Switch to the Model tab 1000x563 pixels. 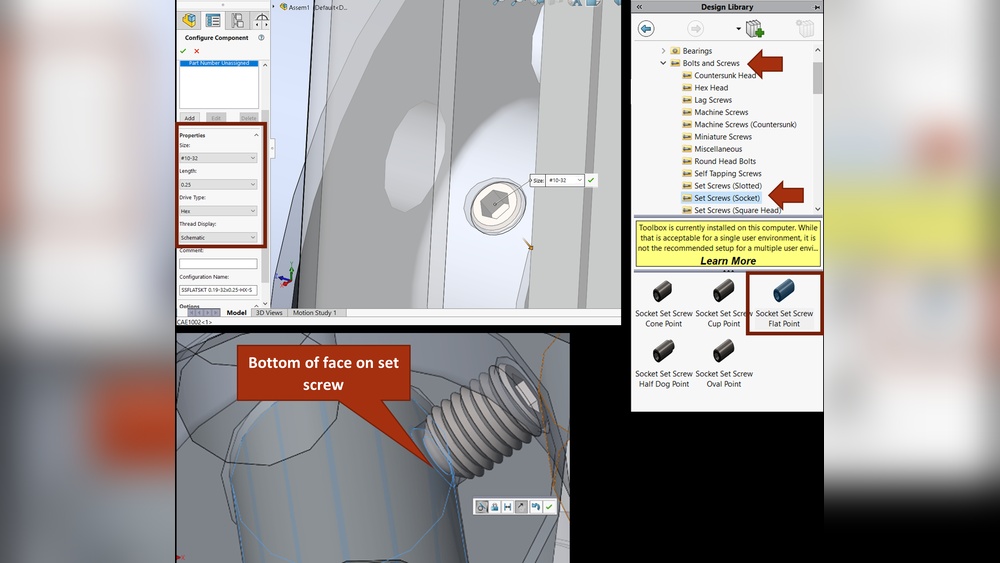click(x=237, y=312)
